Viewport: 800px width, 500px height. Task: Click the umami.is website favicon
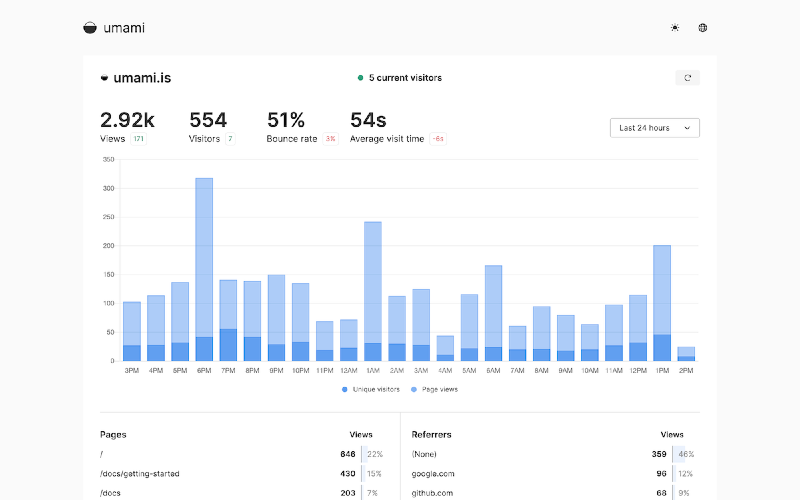click(x=104, y=78)
